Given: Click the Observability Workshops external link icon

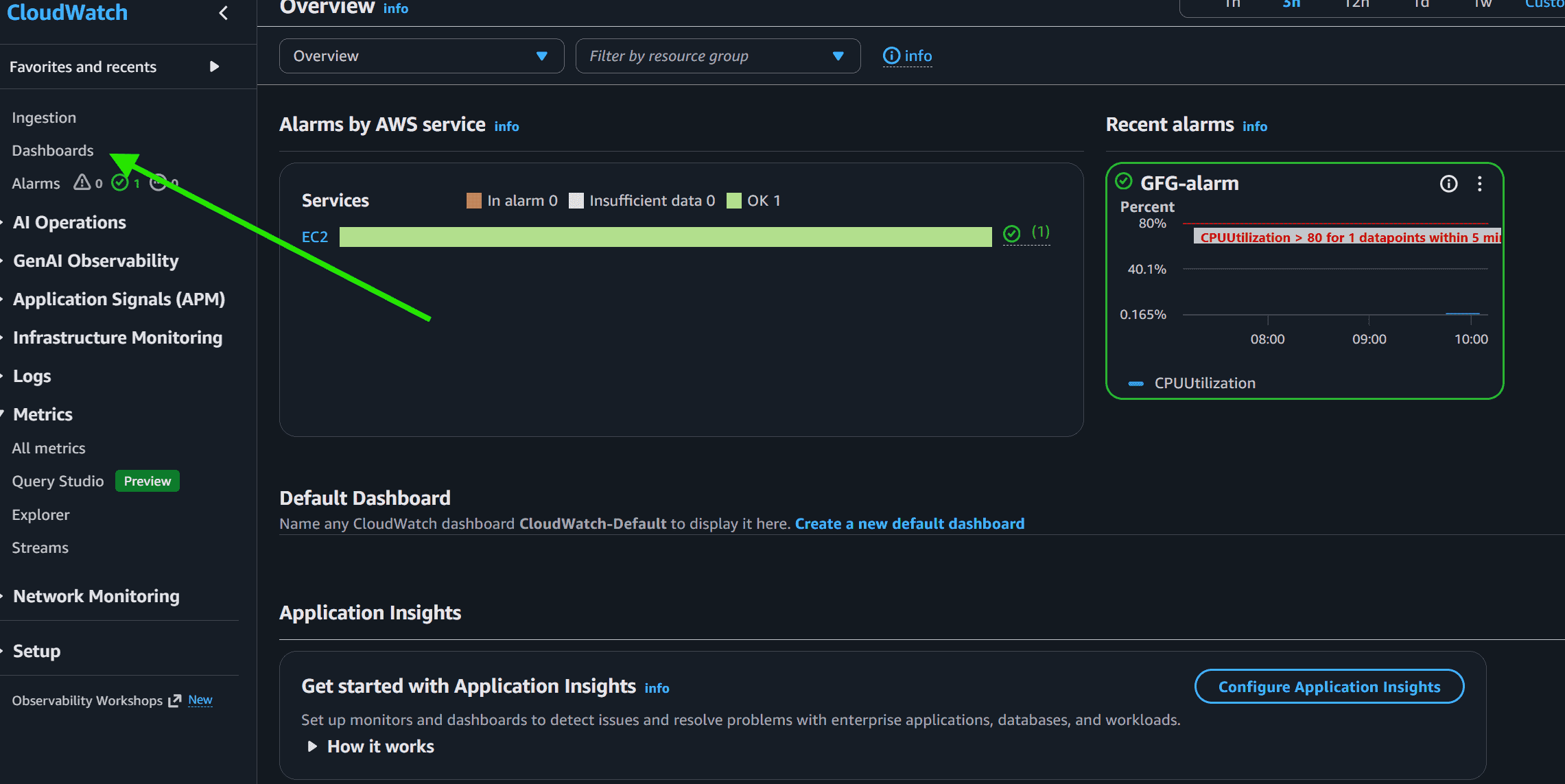Looking at the screenshot, I should coord(174,700).
